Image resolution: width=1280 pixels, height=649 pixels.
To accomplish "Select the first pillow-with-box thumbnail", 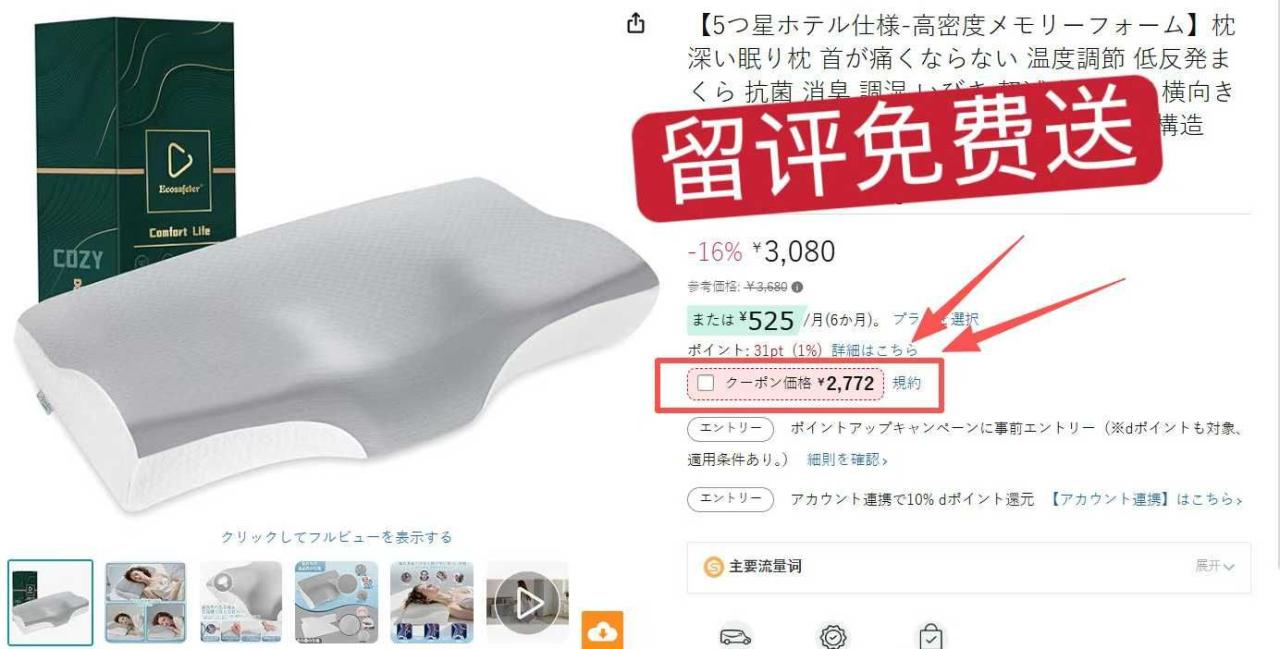I will pos(51,602).
